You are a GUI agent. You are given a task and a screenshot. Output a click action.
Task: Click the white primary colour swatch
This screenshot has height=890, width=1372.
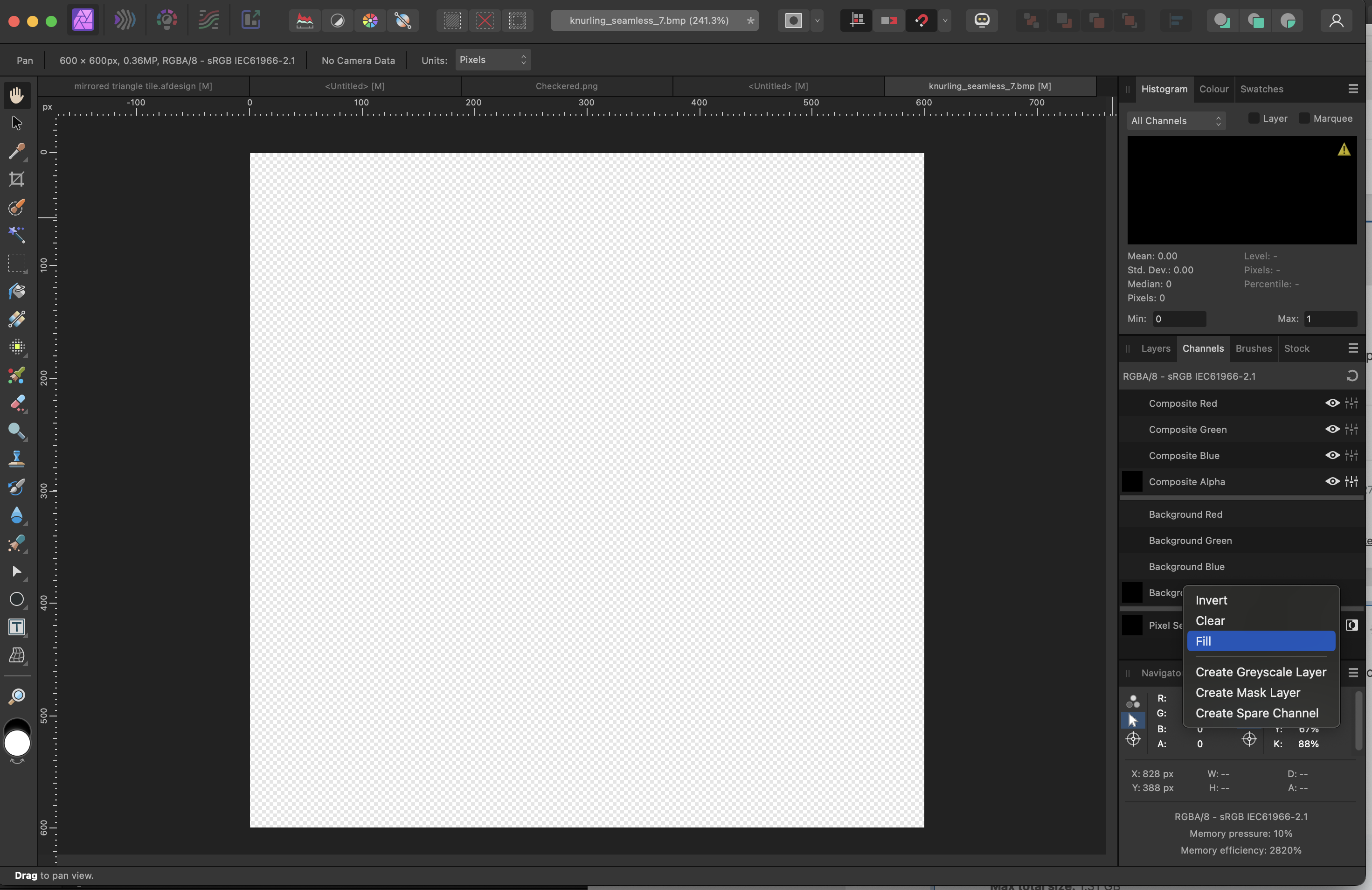(x=17, y=744)
